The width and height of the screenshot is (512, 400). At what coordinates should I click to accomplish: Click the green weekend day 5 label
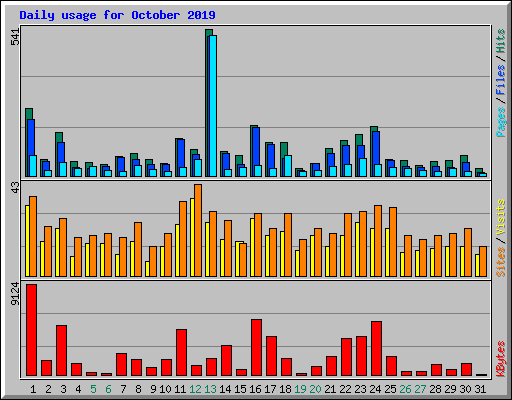pos(93,389)
